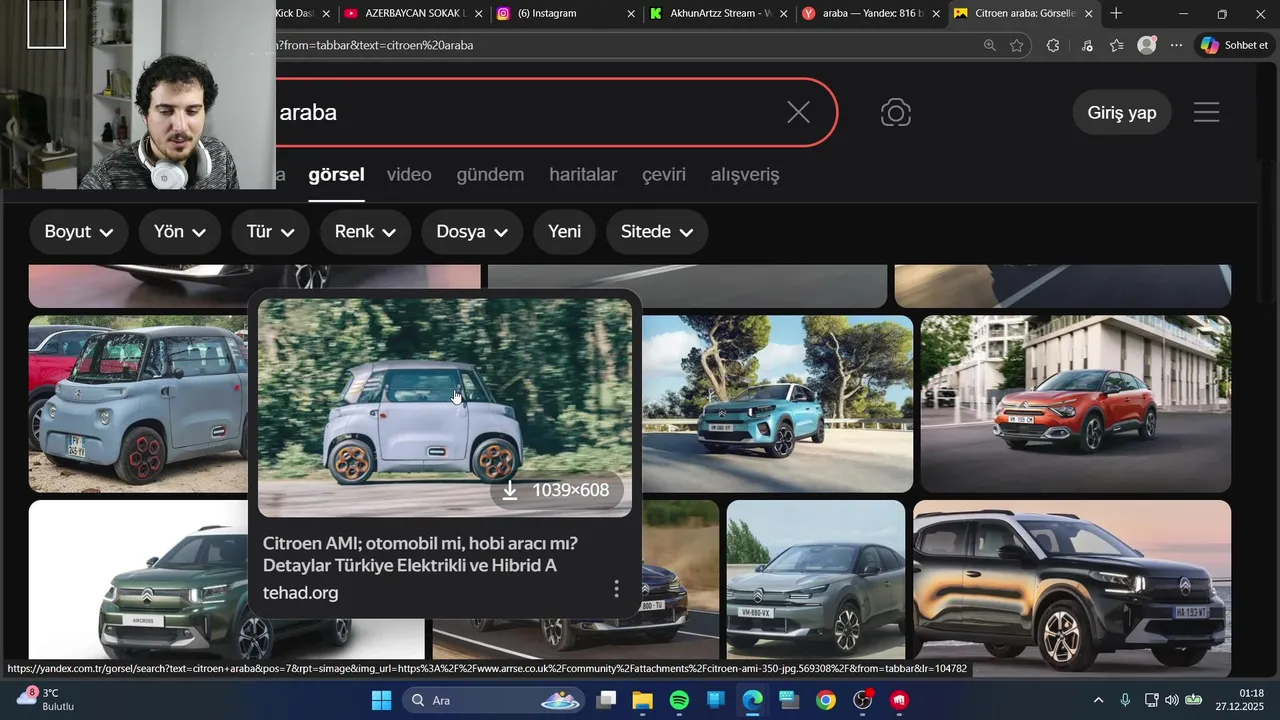The height and width of the screenshot is (720, 1280).
Task: Open Google Chrome from the taskbar
Action: 826,700
